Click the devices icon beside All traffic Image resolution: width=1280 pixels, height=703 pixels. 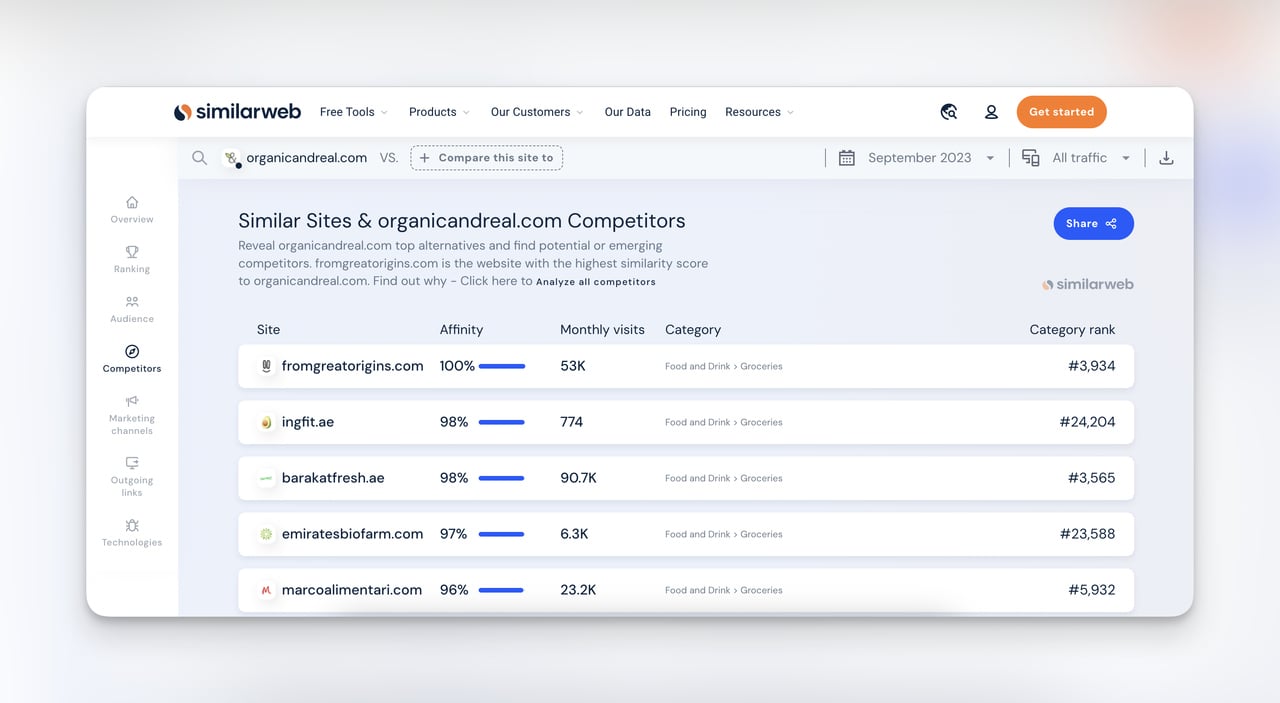[x=1031, y=158]
